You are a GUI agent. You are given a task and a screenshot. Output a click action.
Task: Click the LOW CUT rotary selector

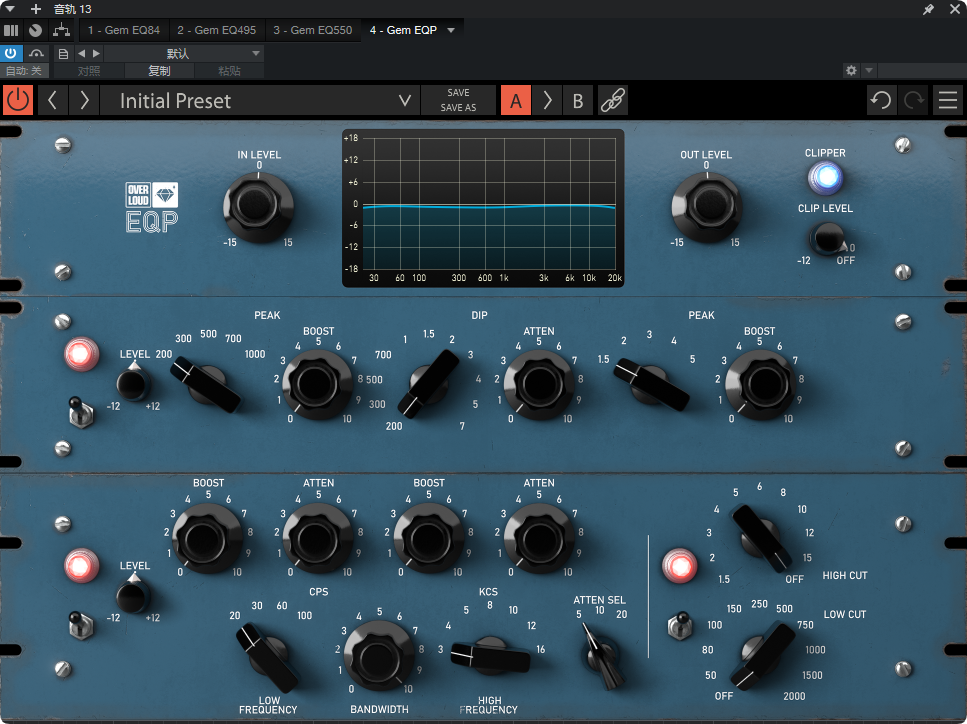(763, 656)
